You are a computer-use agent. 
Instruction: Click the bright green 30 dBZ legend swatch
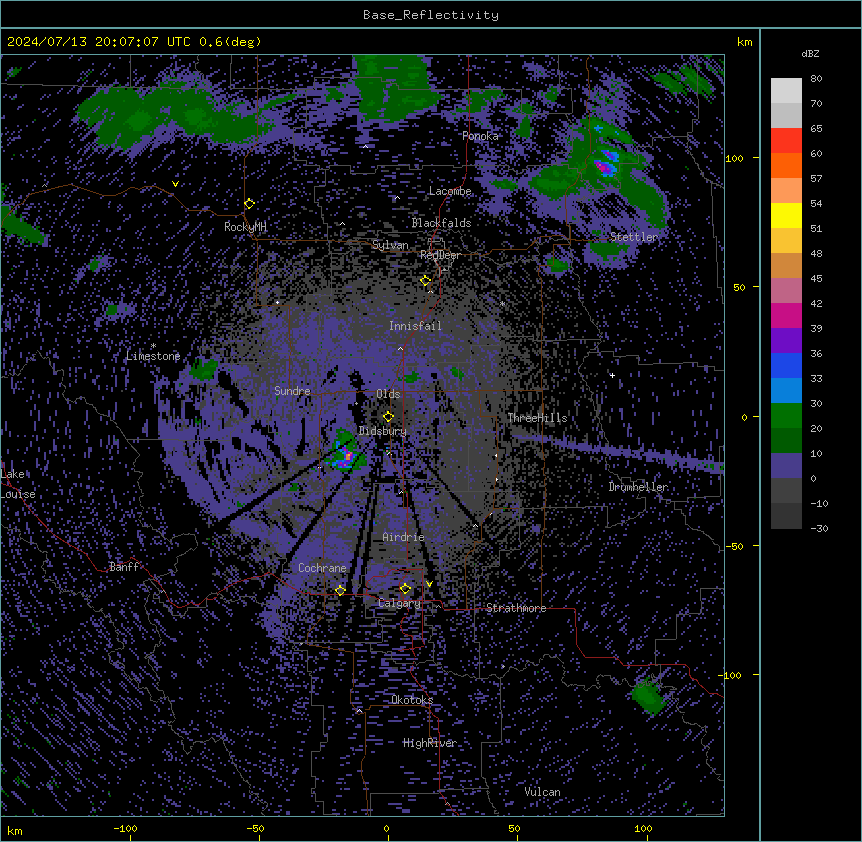786,416
